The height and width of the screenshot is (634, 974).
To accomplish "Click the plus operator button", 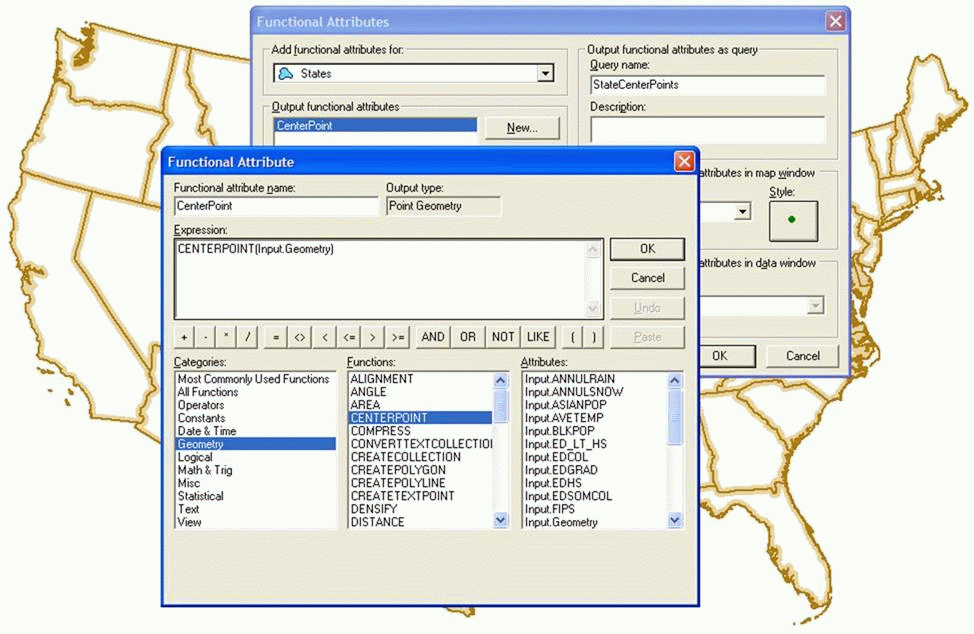I will click(184, 337).
